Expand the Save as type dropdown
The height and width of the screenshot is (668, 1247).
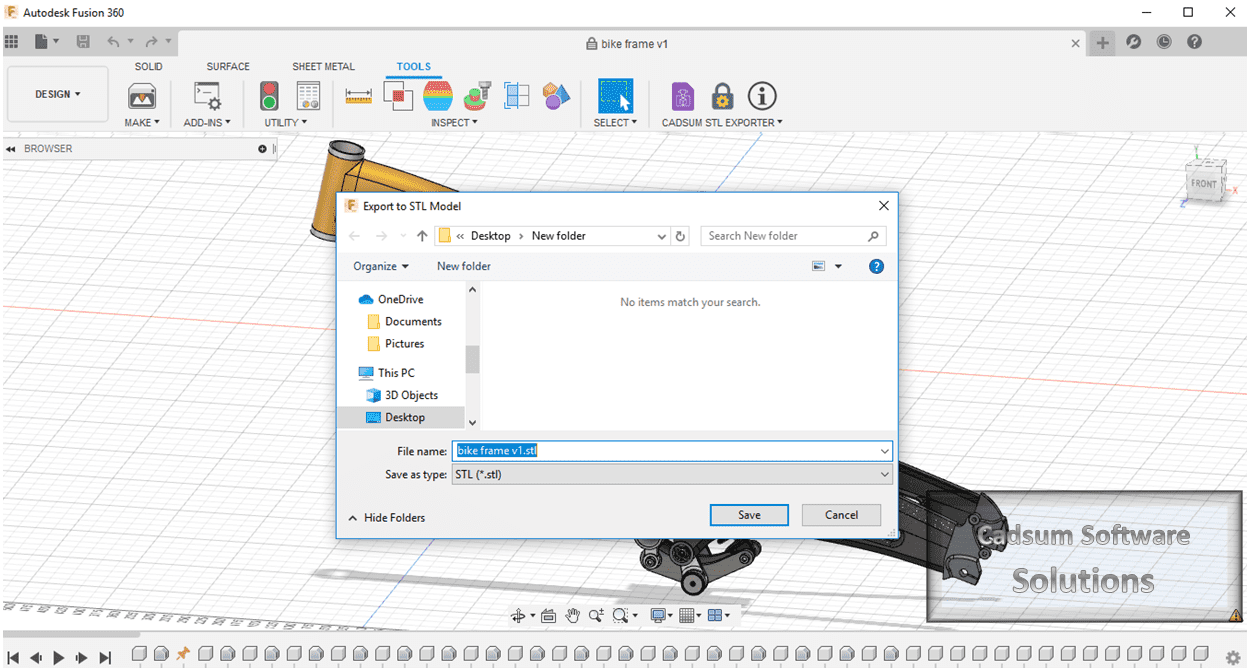coord(885,474)
